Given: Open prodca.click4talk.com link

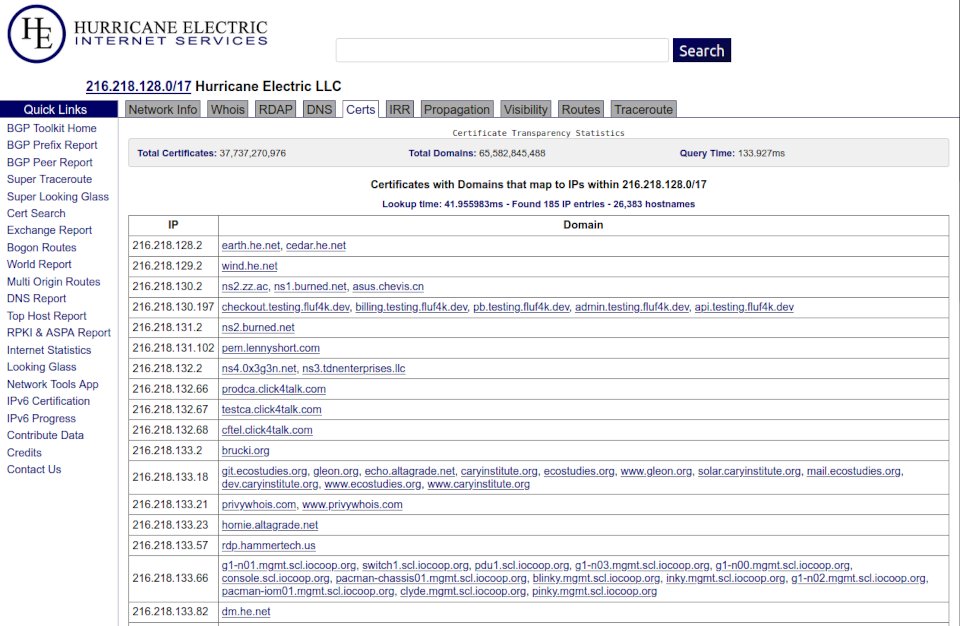Looking at the screenshot, I should coord(274,389).
